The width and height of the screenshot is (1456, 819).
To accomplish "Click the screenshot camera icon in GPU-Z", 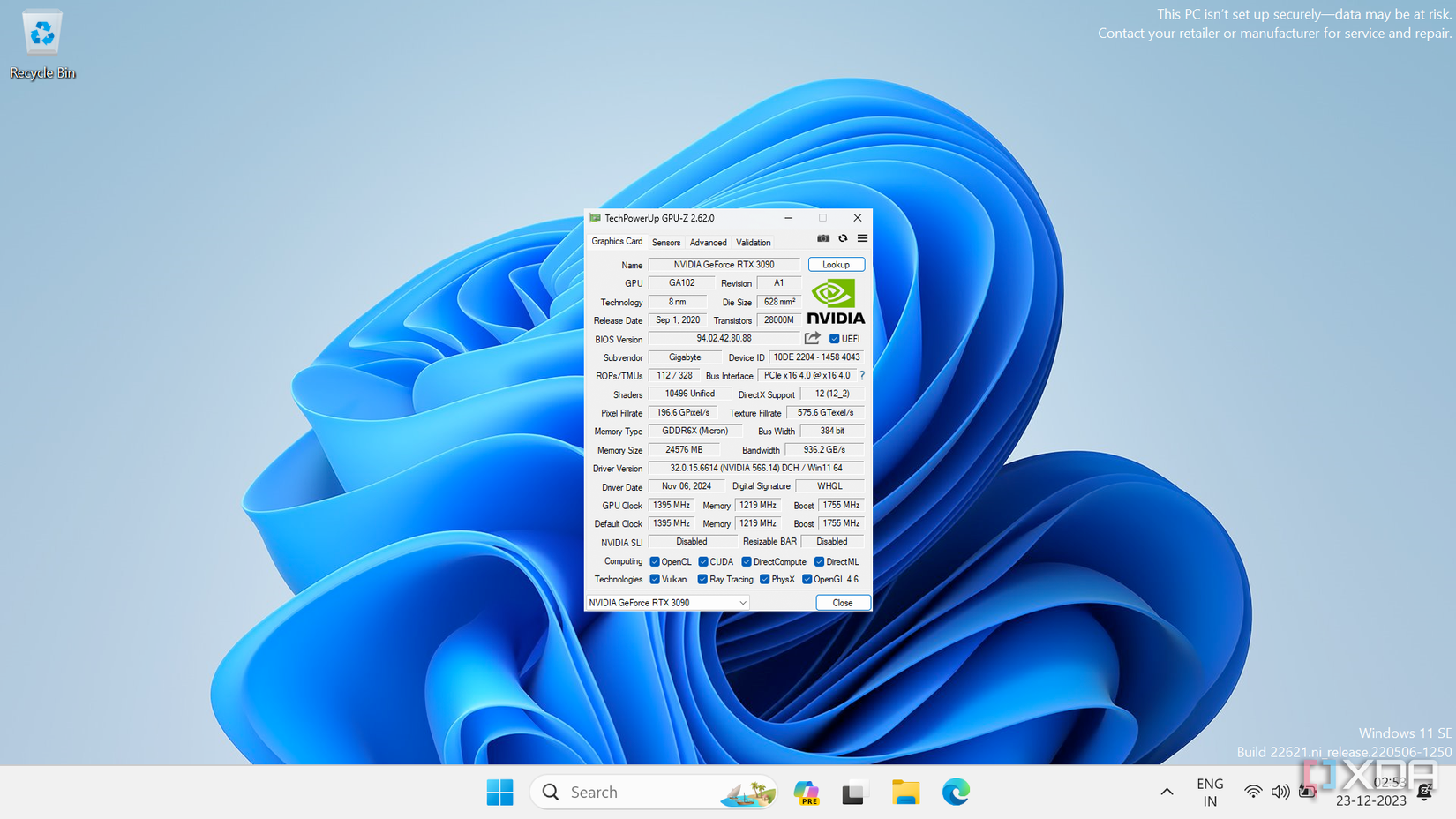I will click(822, 238).
